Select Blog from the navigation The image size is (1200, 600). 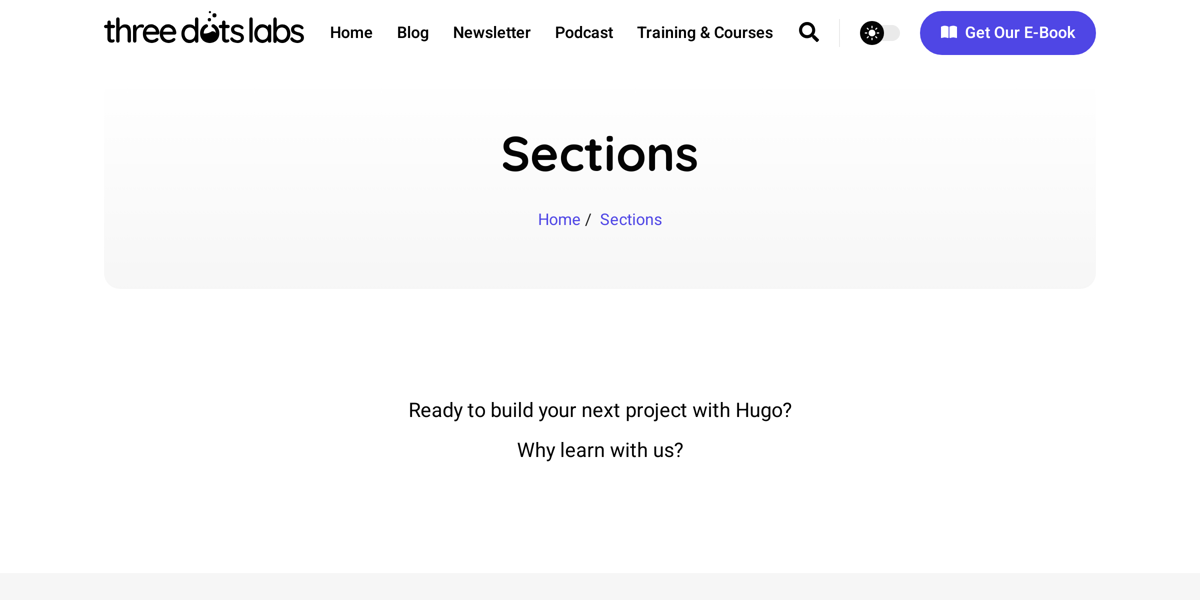tap(412, 32)
